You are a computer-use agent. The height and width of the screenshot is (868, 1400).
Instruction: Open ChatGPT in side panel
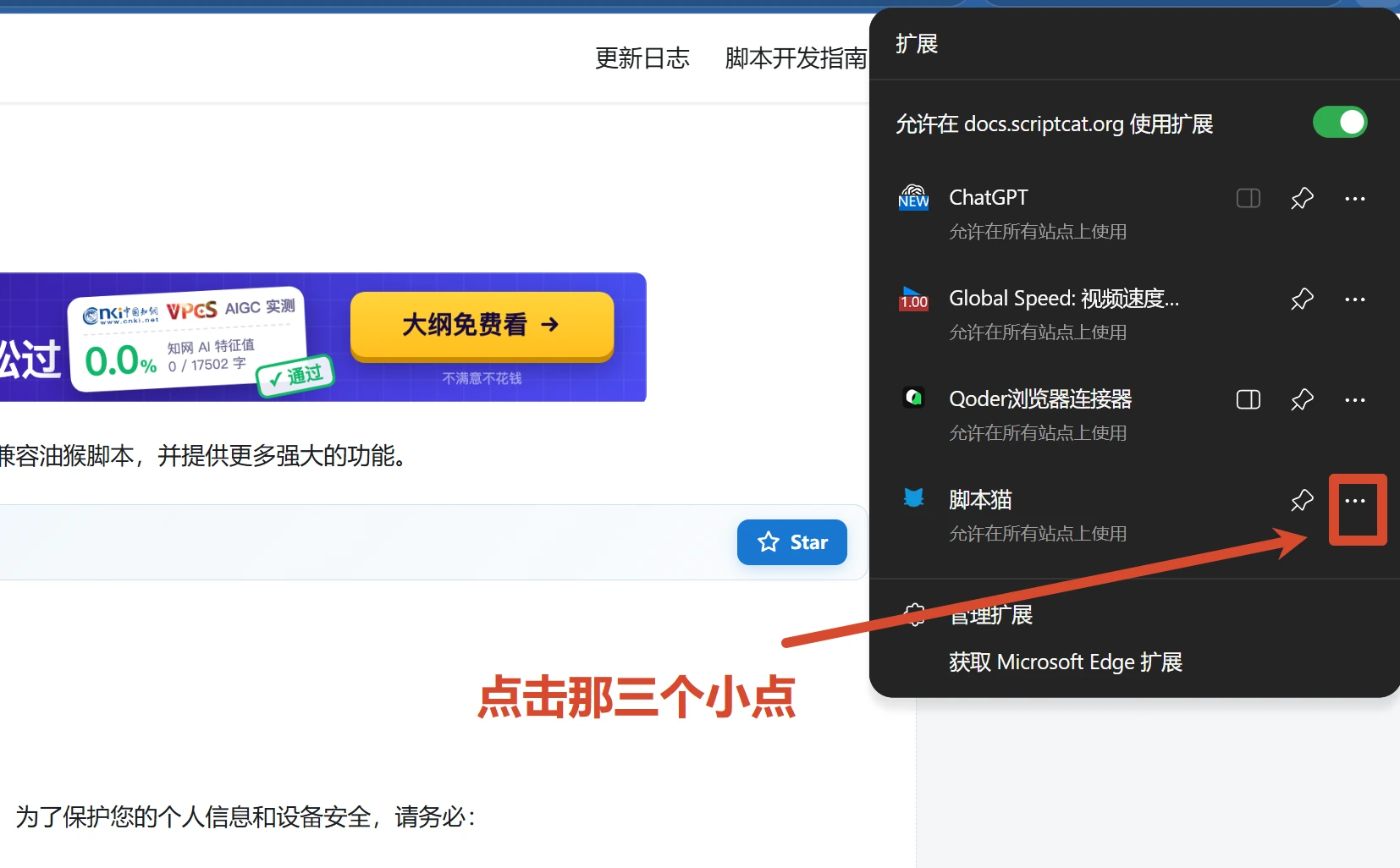click(1248, 199)
